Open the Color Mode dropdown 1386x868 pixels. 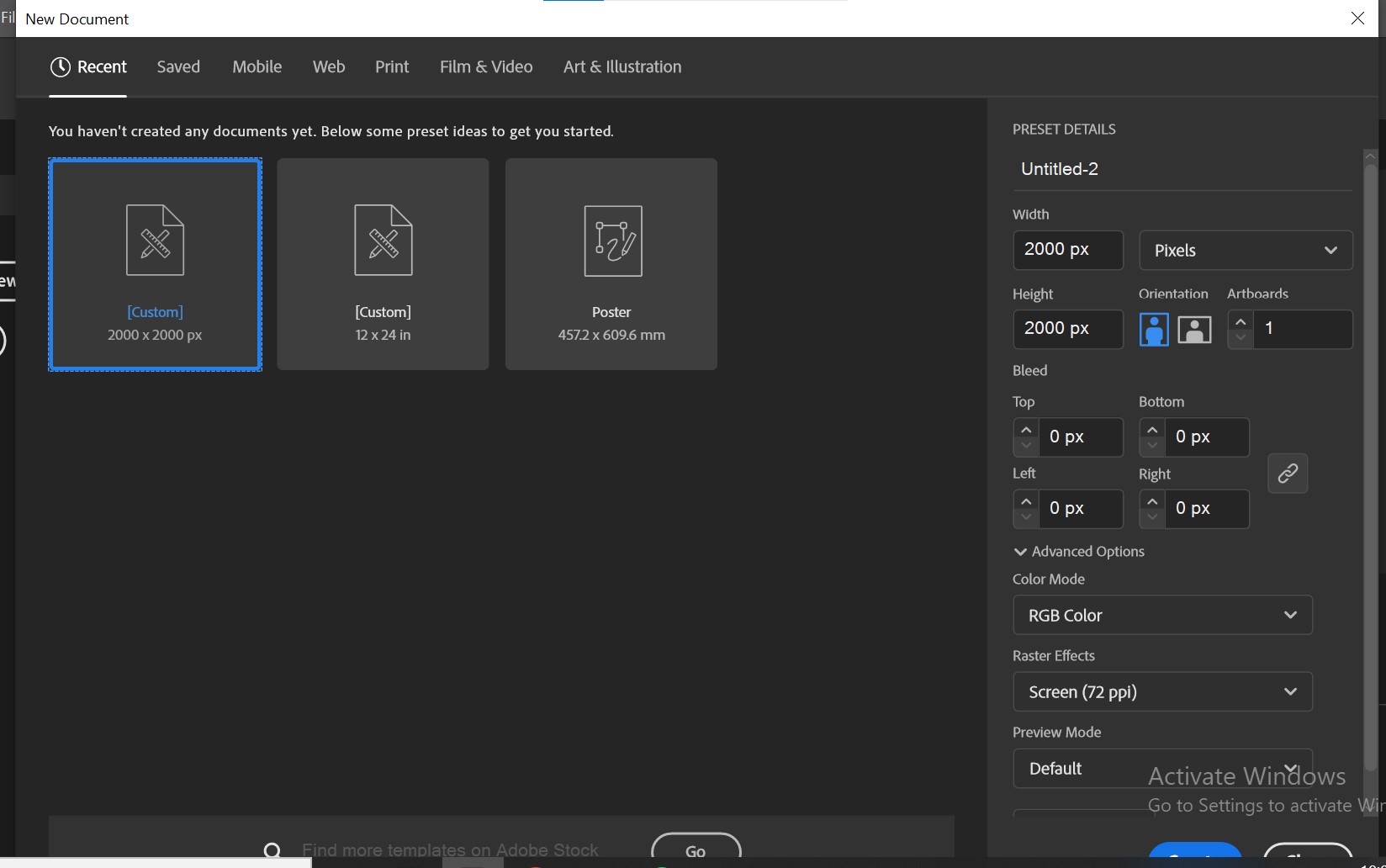[1162, 616]
